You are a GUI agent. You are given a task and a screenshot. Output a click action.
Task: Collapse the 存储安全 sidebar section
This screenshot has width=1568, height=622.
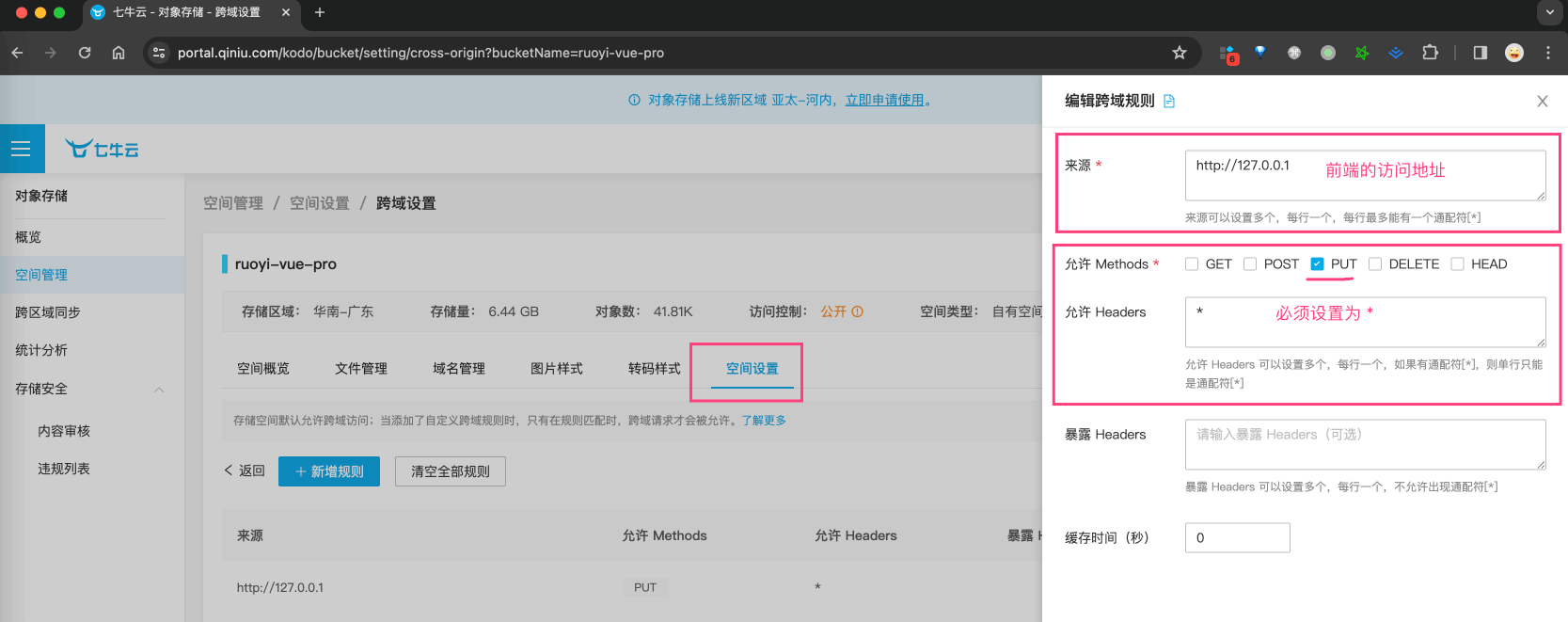point(159,390)
